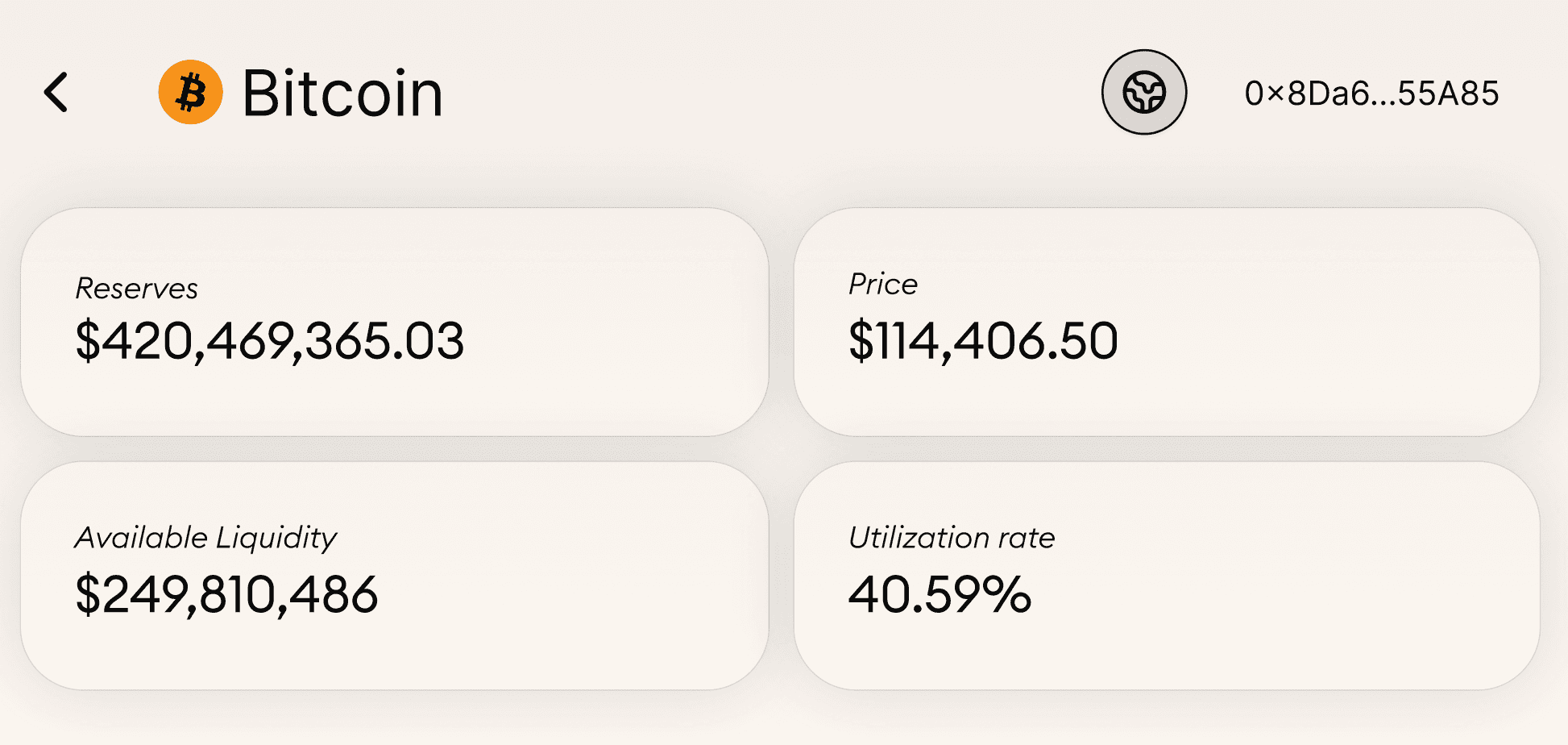Click header gap between Bitcoin title and avatar

pos(765,92)
